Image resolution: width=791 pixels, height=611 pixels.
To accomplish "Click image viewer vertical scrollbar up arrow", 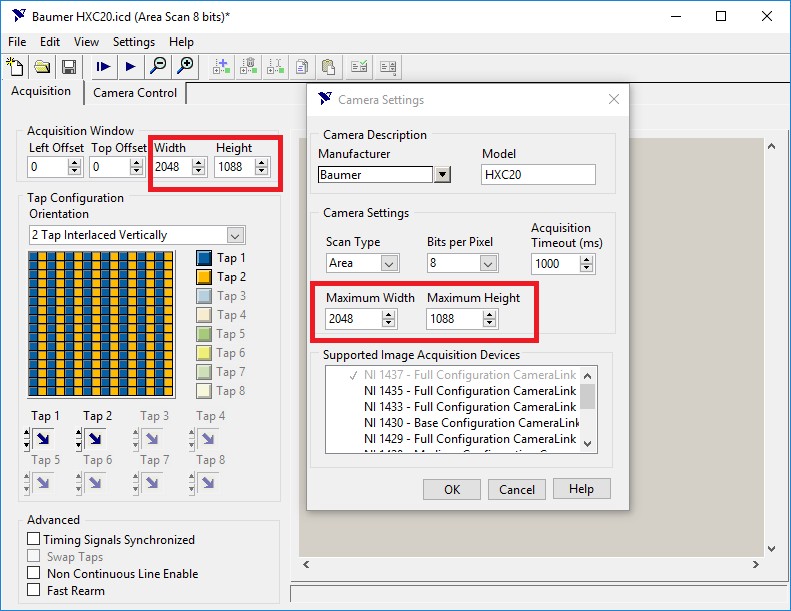I will coord(771,146).
